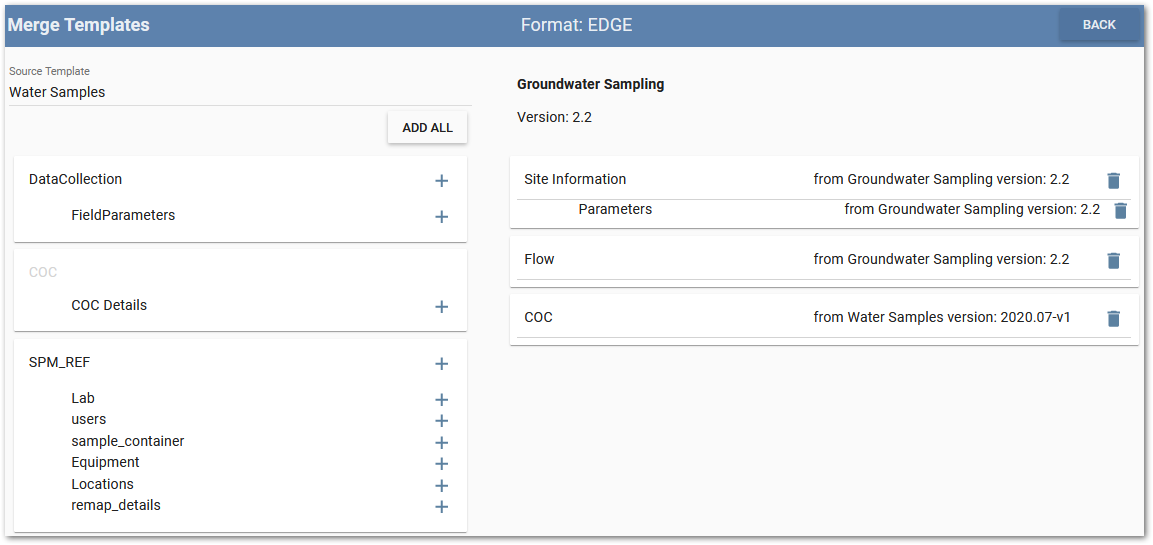Click plus icon next to Equipment

(x=441, y=464)
